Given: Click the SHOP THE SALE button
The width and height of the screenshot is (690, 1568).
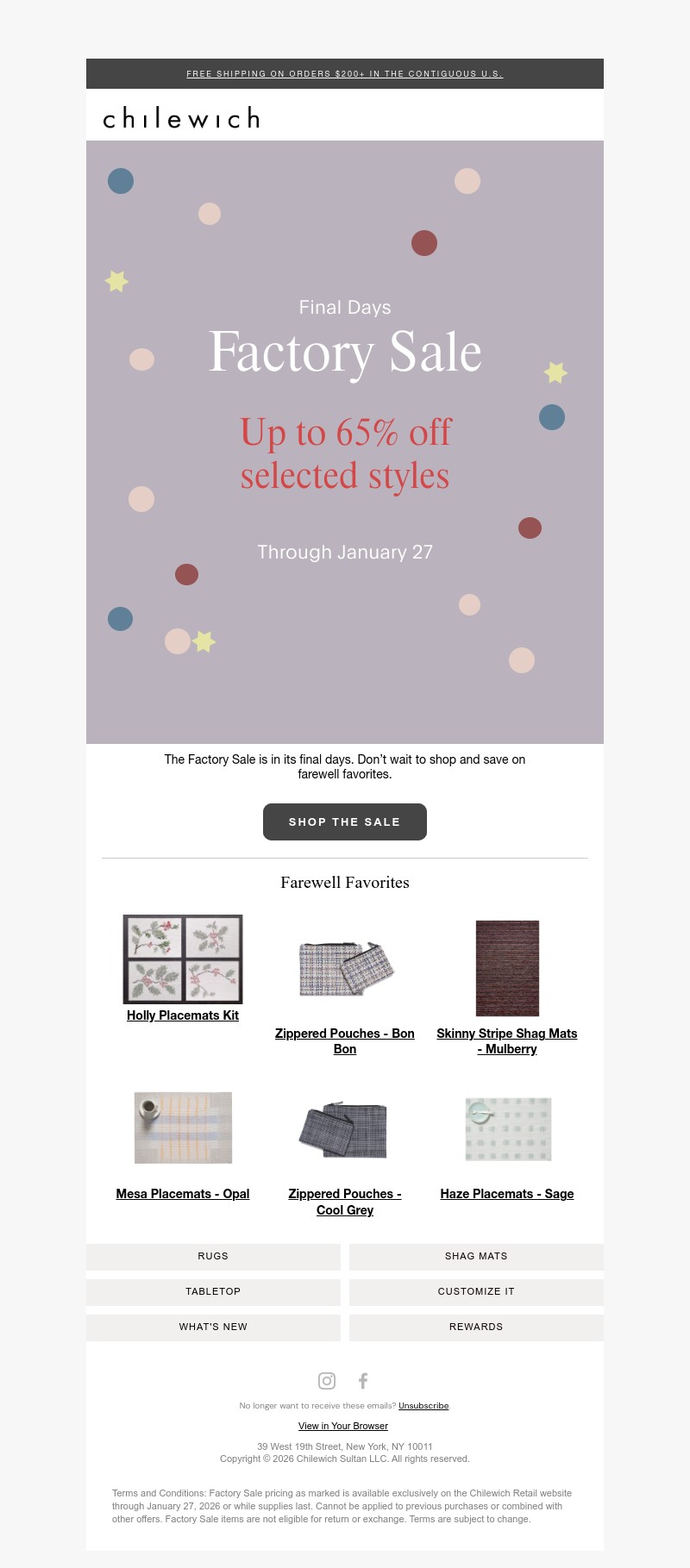Looking at the screenshot, I should point(344,821).
